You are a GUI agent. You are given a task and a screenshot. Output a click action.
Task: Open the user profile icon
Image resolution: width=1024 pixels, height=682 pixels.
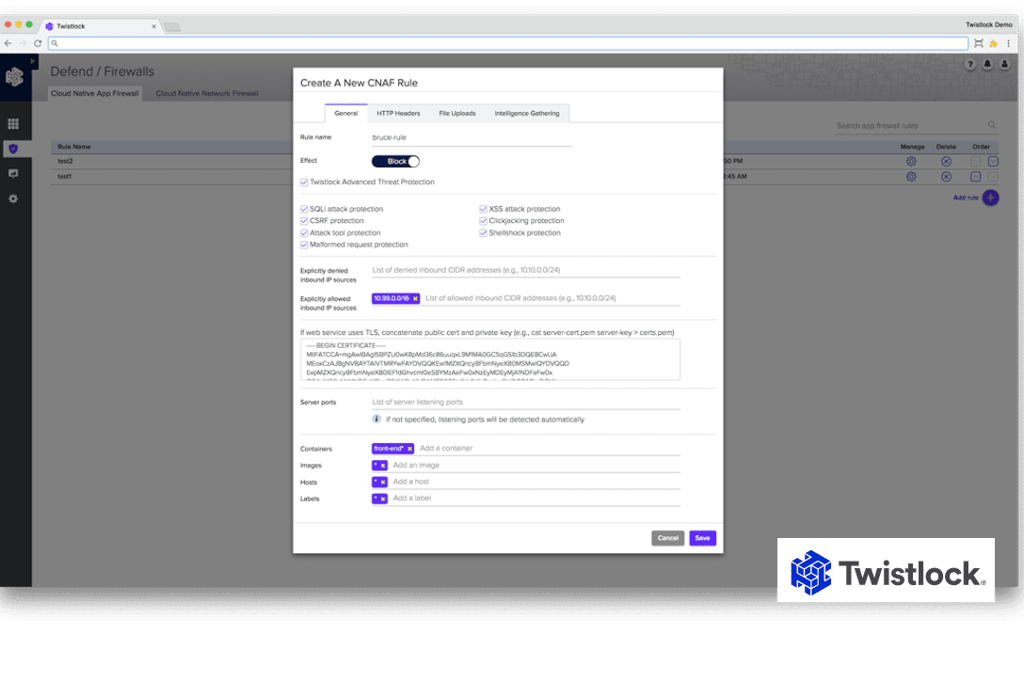click(1005, 64)
